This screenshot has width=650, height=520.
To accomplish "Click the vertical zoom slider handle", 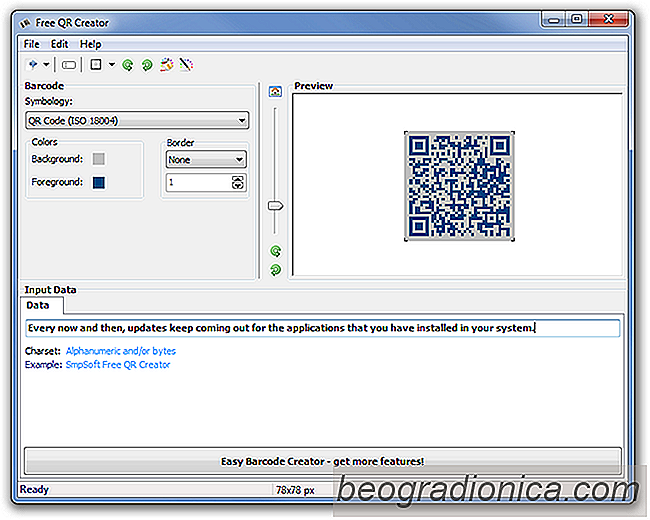I will tap(275, 206).
